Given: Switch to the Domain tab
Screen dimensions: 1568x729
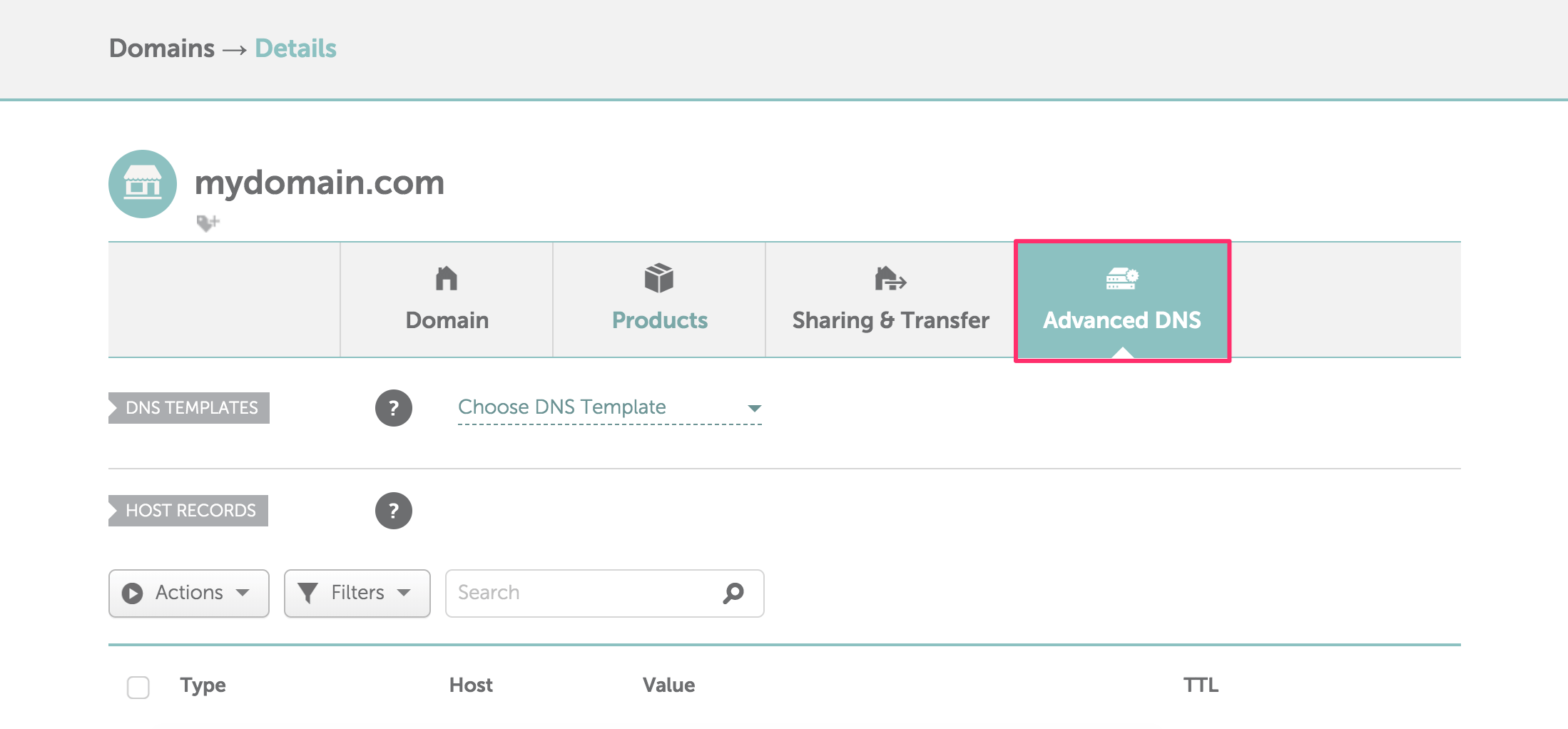Looking at the screenshot, I should click(x=447, y=300).
